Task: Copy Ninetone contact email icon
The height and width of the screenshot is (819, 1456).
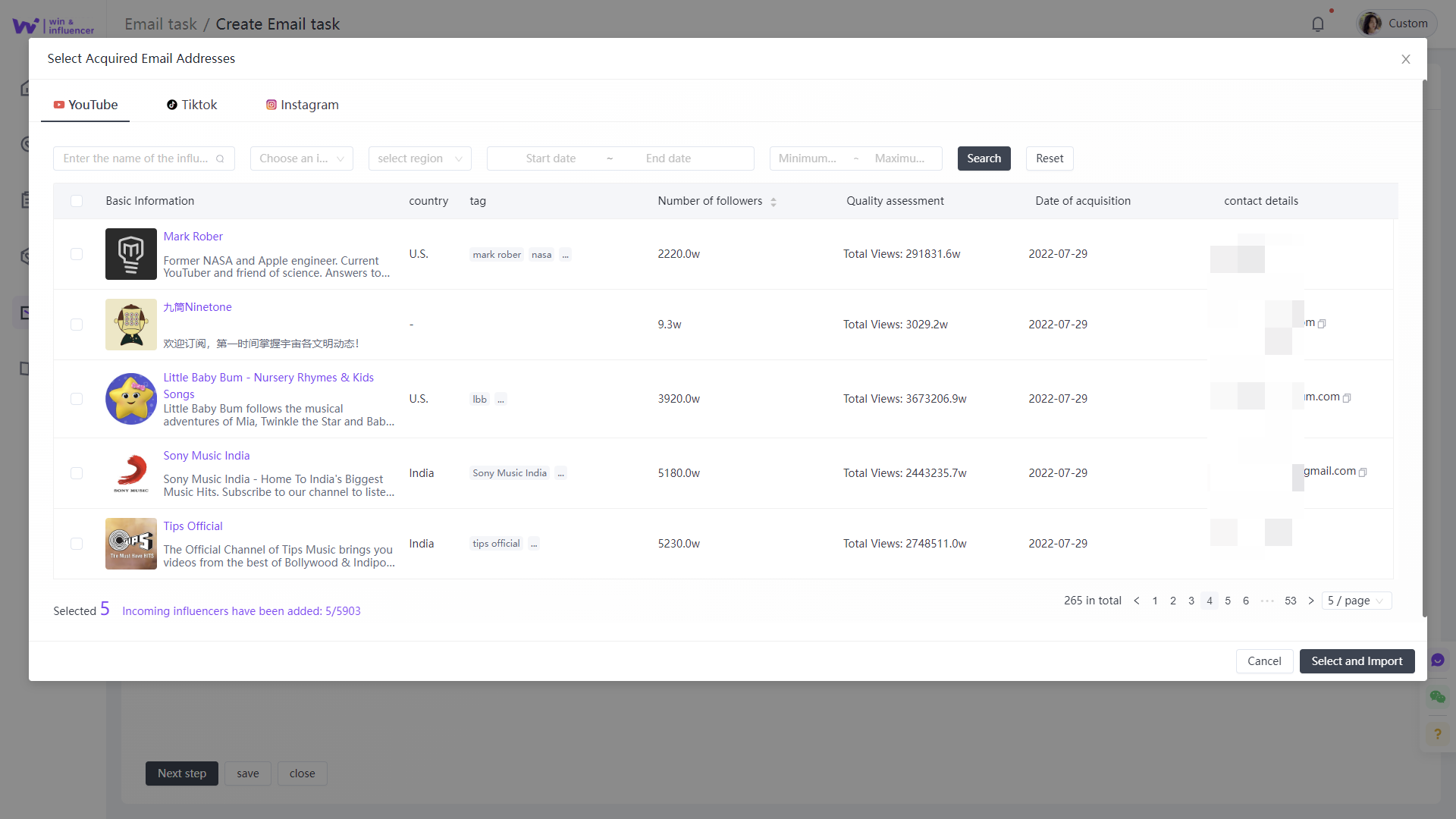Action: [1322, 324]
